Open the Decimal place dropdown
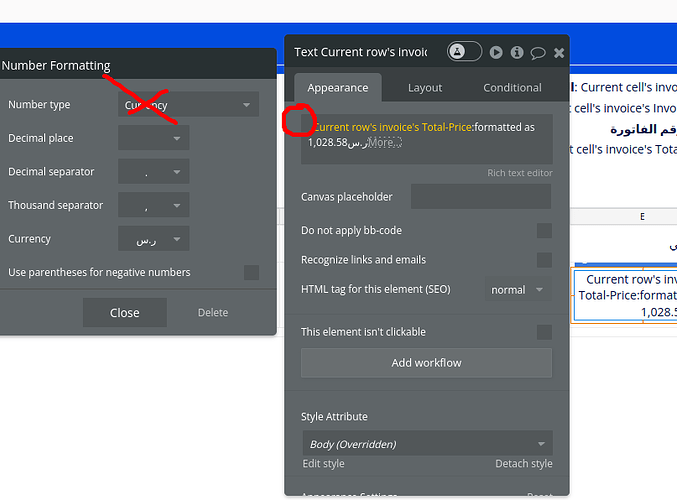This screenshot has height=500, width=677. [x=154, y=138]
